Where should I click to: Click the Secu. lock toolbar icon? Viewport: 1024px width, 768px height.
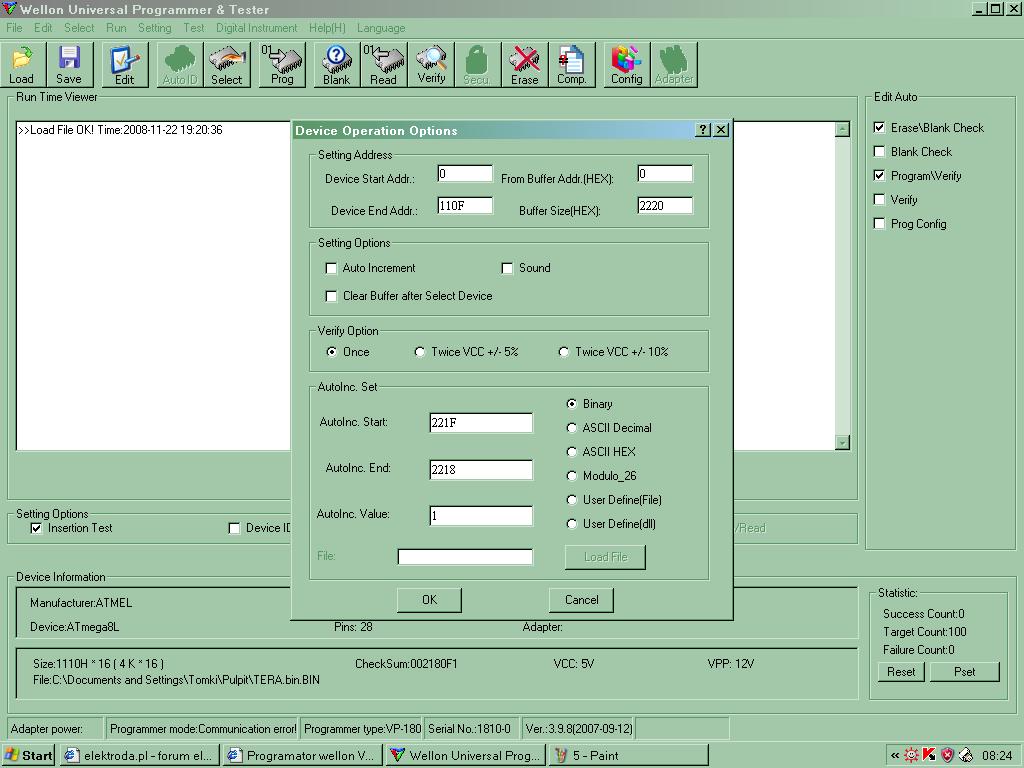(477, 64)
